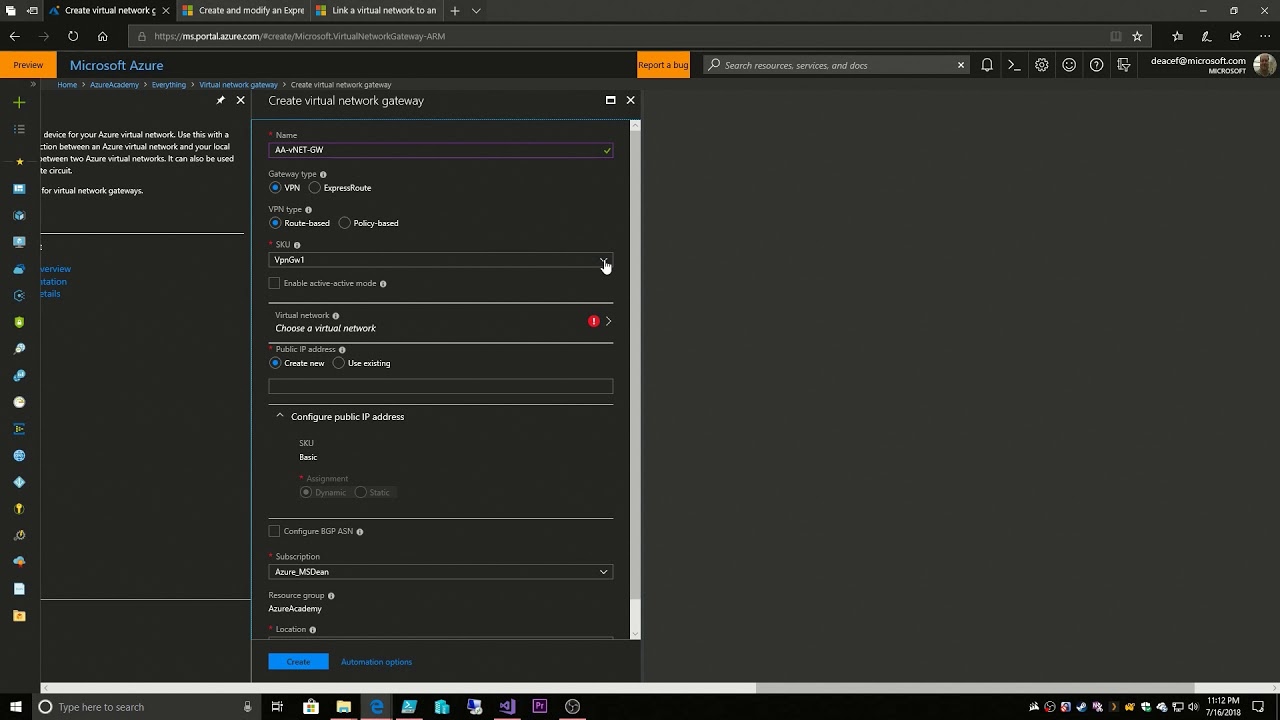
Task: Click the green plus create resource icon
Action: (x=19, y=102)
